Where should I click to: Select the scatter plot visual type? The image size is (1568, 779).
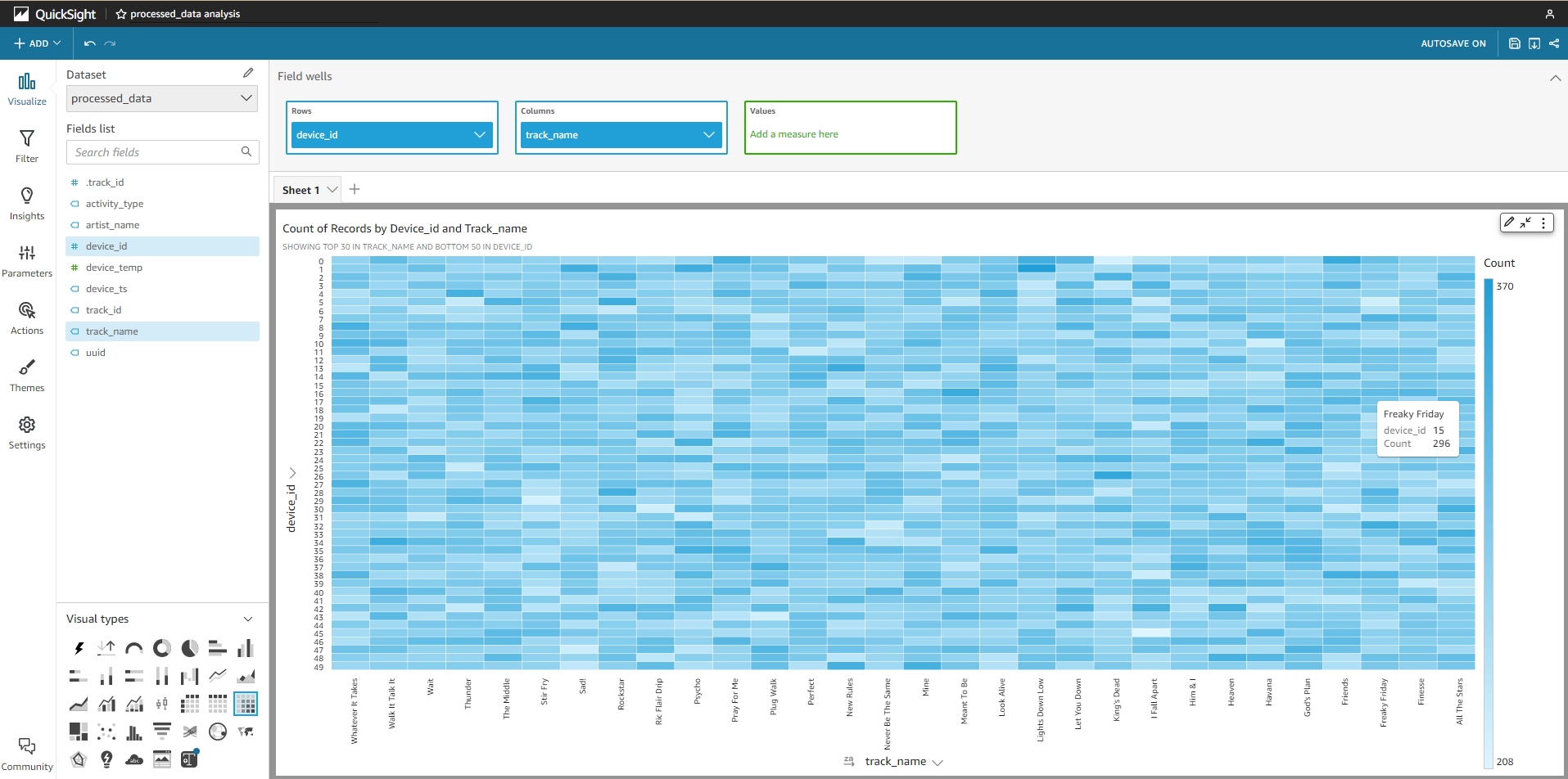[106, 732]
